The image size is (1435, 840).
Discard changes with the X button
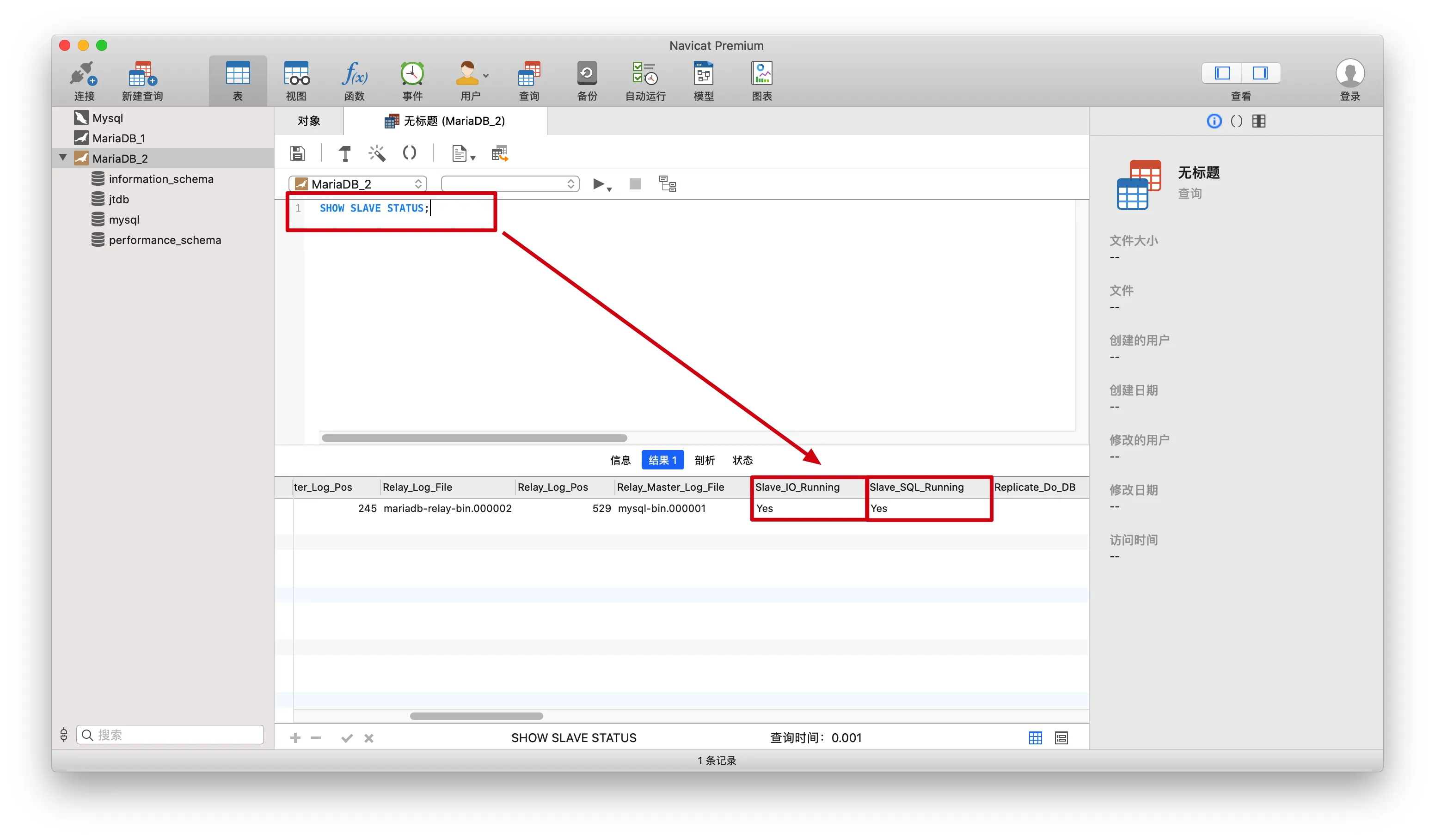click(x=369, y=737)
